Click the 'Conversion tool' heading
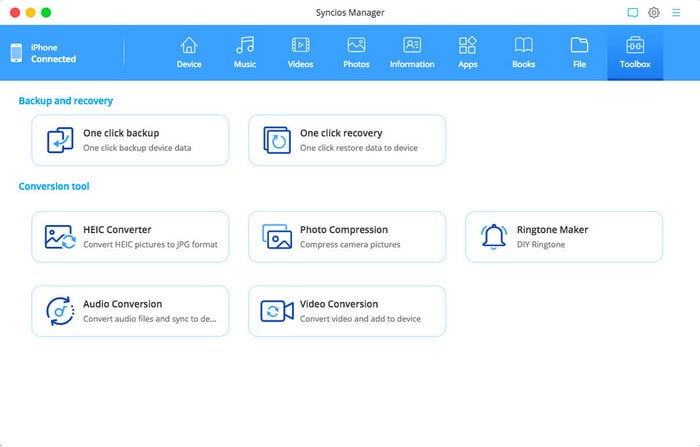This screenshot has height=447, width=700. pyautogui.click(x=54, y=186)
